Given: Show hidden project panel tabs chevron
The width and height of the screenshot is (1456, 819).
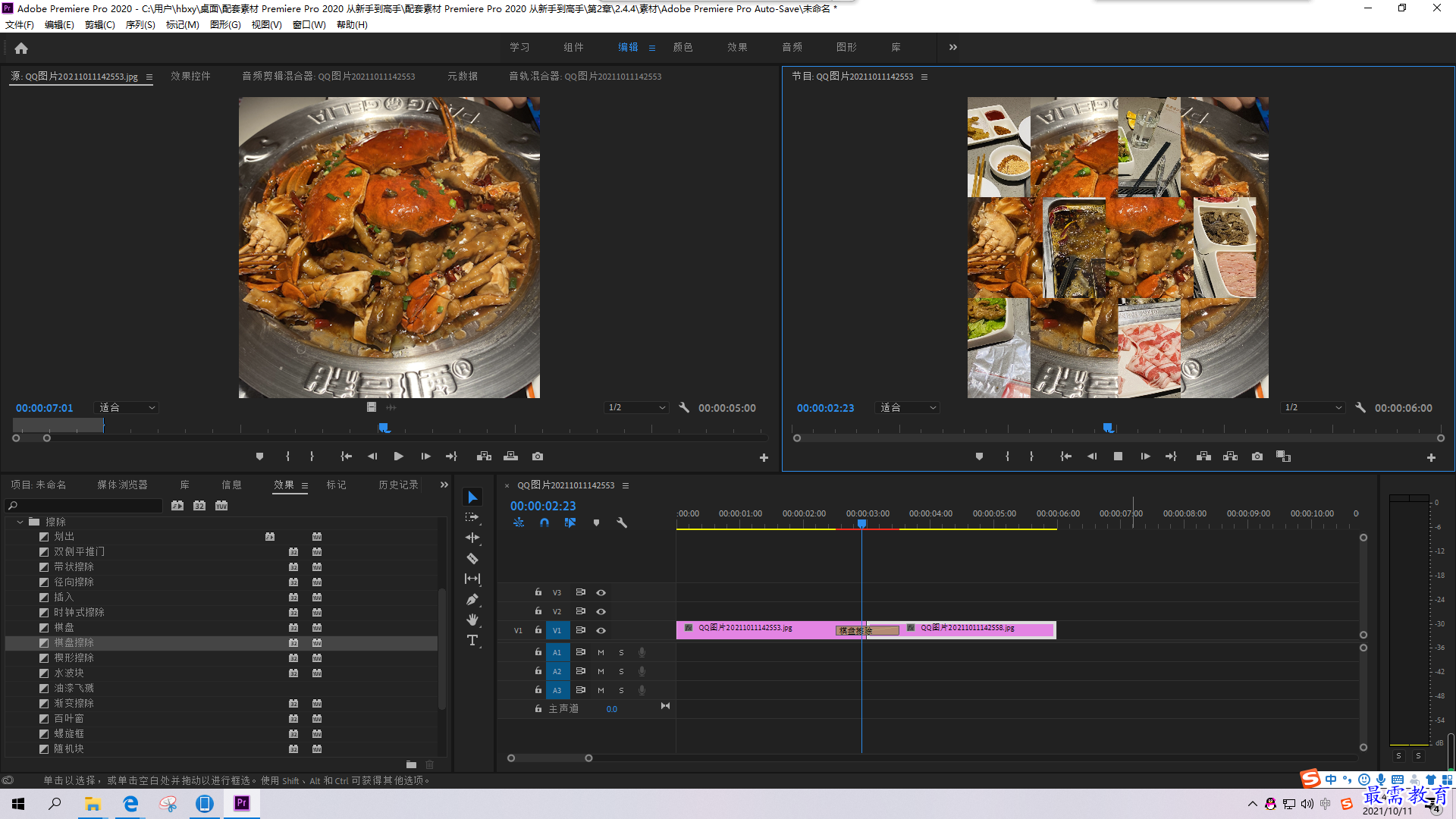Looking at the screenshot, I should 444,485.
